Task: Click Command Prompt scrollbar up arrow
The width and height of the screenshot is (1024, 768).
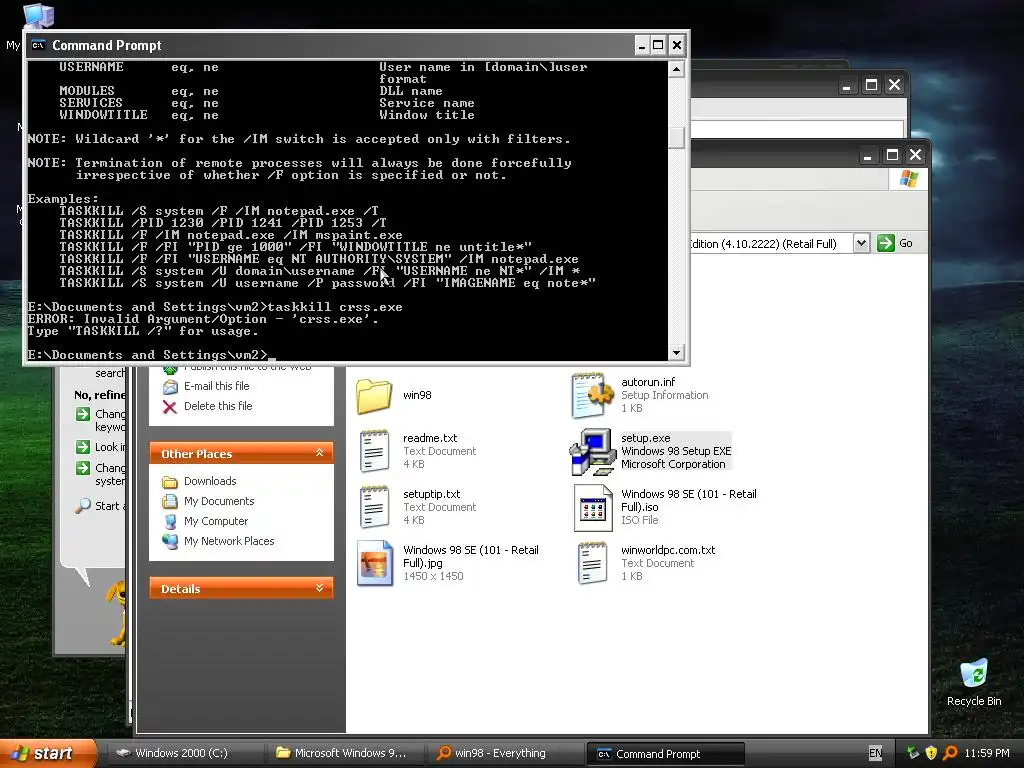Action: coord(677,69)
